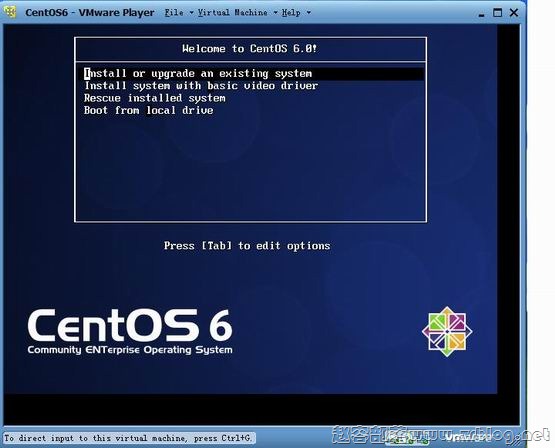The height and width of the screenshot is (448, 555).
Task: Close the VMware Player window
Action: click(x=514, y=13)
